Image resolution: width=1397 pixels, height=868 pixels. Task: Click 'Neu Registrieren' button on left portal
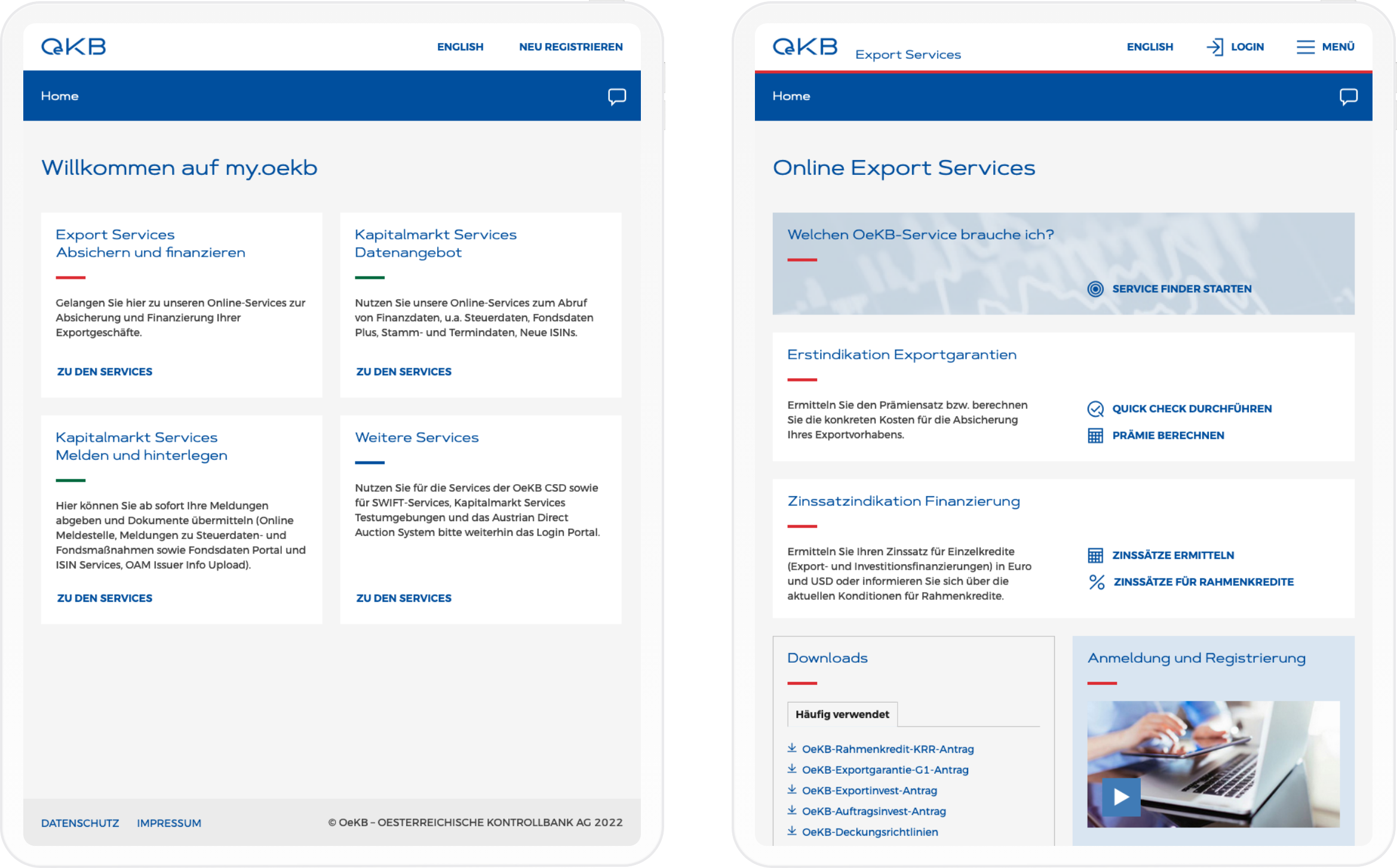(x=570, y=47)
